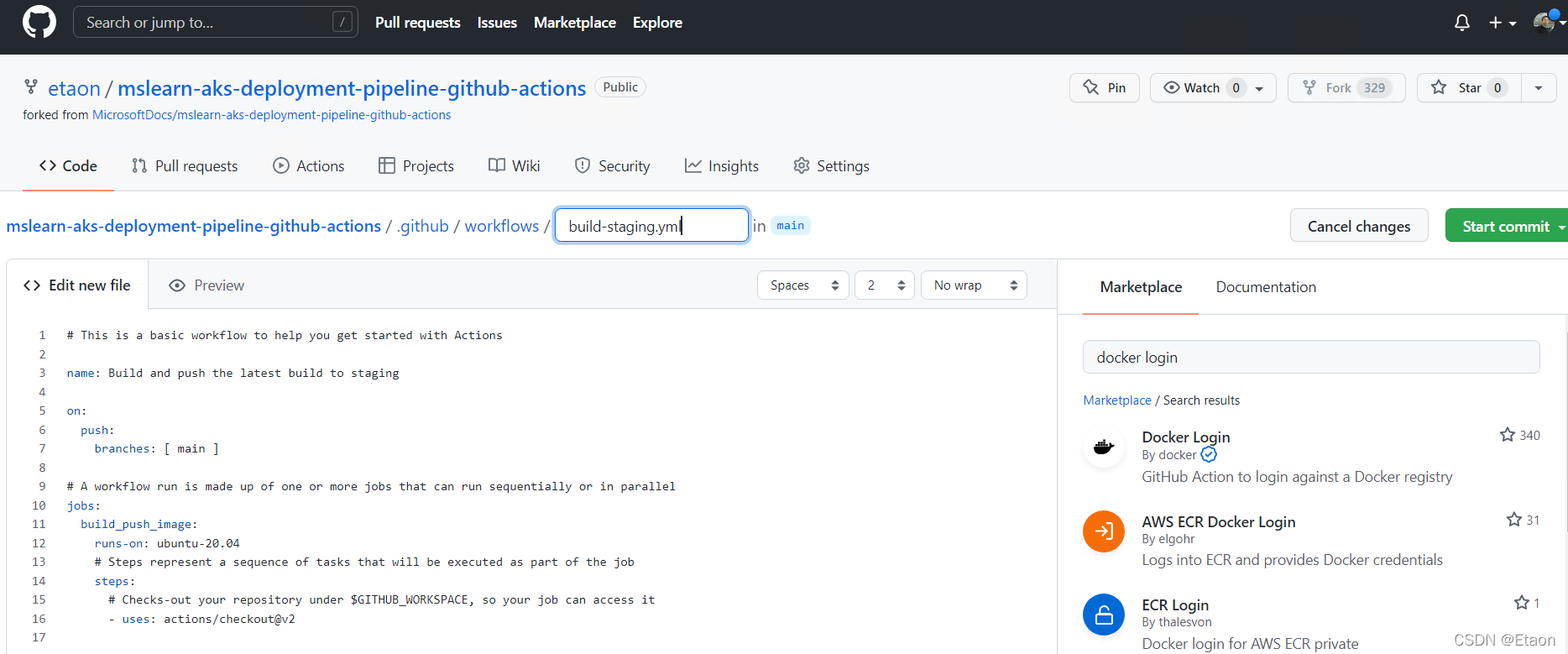
Task: Open GitHub home via Octocat logo
Action: 39,22
